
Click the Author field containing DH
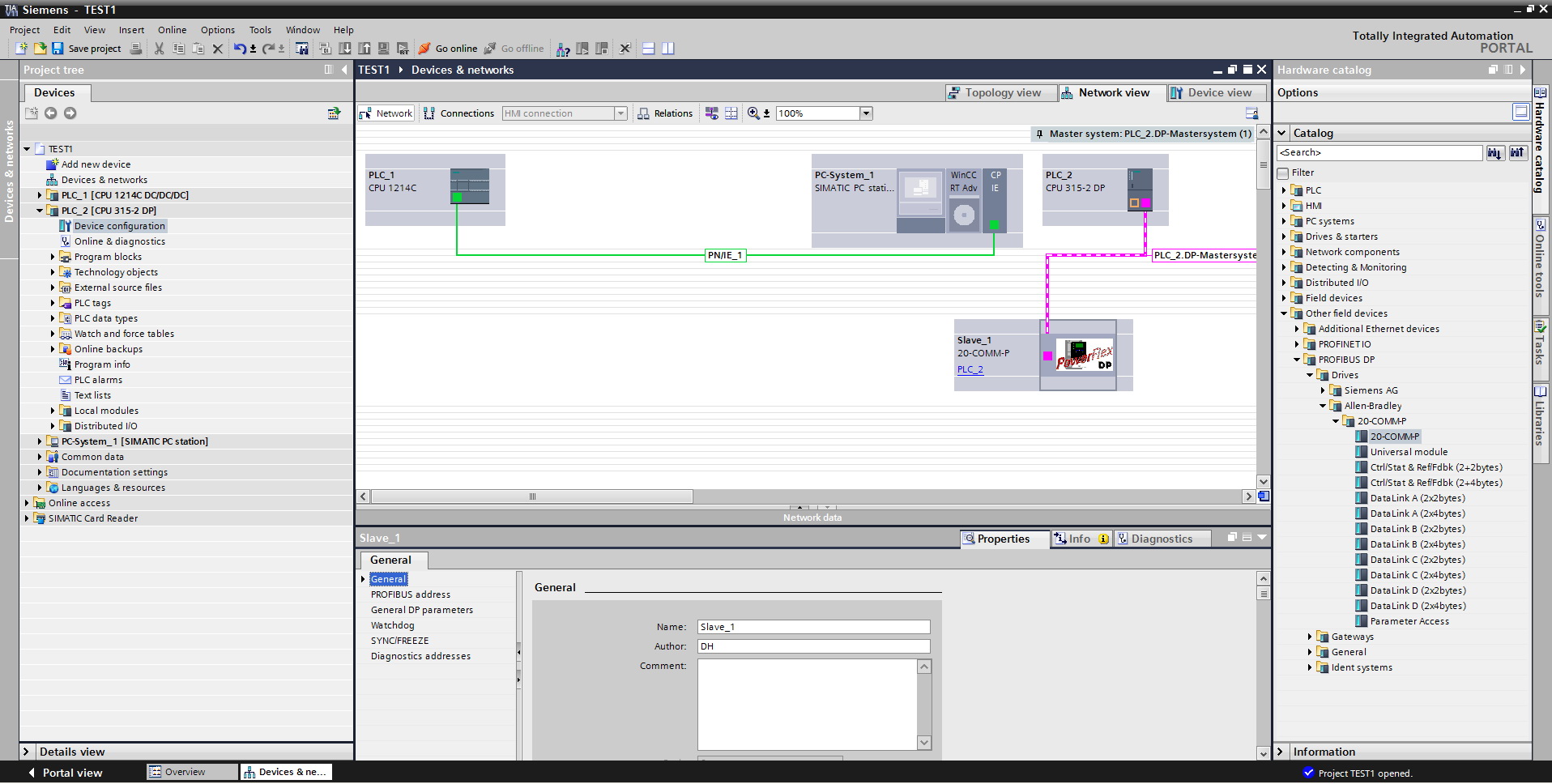[813, 646]
